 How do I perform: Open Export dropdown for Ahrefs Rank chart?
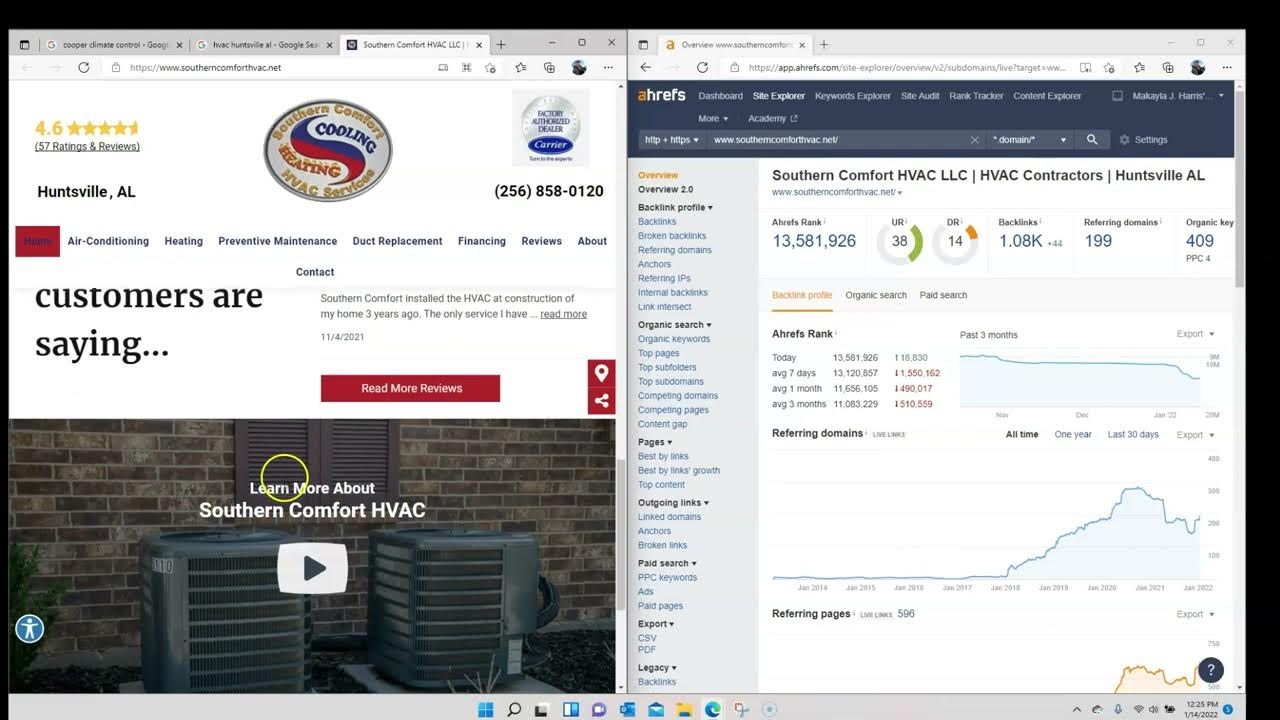click(x=1195, y=334)
